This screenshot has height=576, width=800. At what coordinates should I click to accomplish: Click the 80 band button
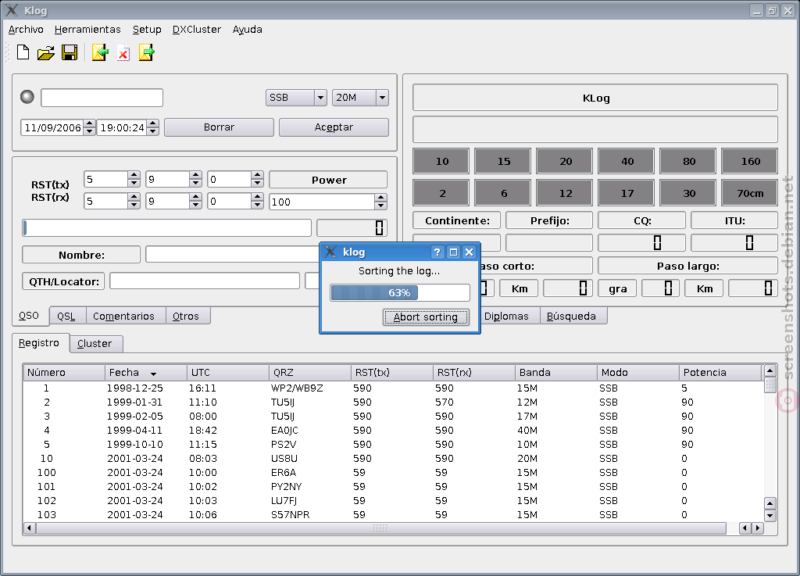tap(688, 161)
